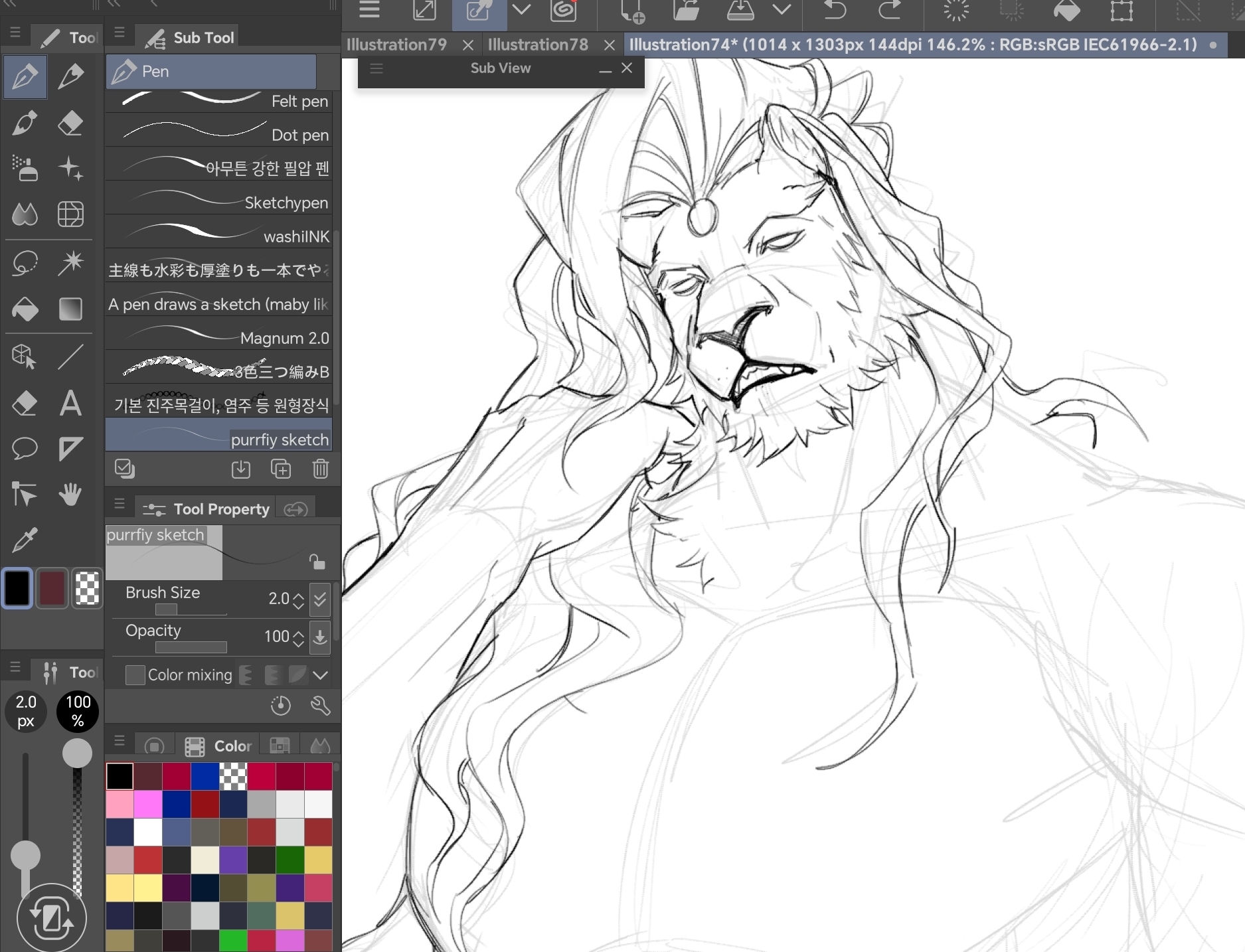Choose the Magnum 2.0 sub tool
This screenshot has height=952, width=1245.
click(x=219, y=338)
